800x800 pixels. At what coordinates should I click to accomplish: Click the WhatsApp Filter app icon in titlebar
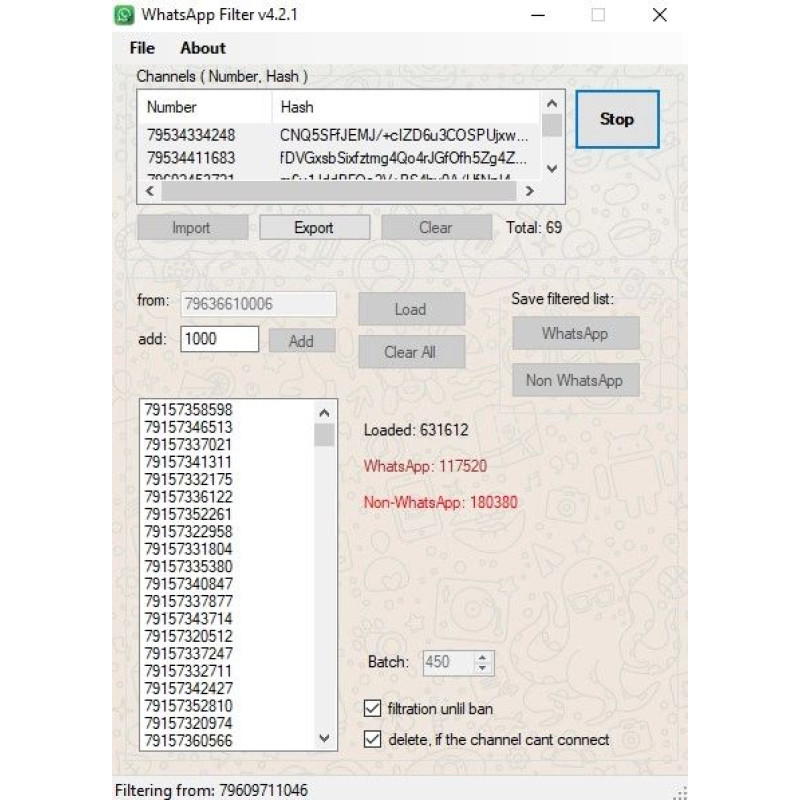pos(123,15)
